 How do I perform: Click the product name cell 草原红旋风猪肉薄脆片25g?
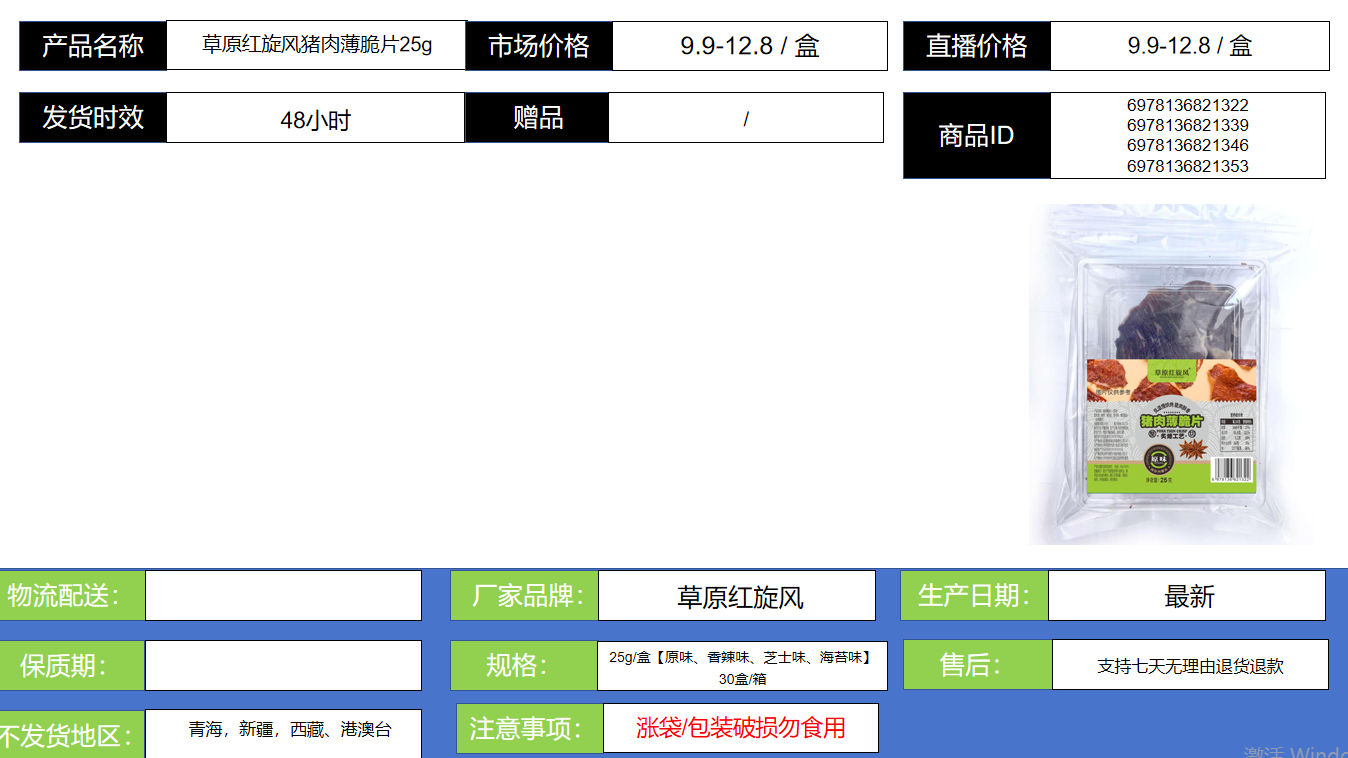tap(316, 46)
